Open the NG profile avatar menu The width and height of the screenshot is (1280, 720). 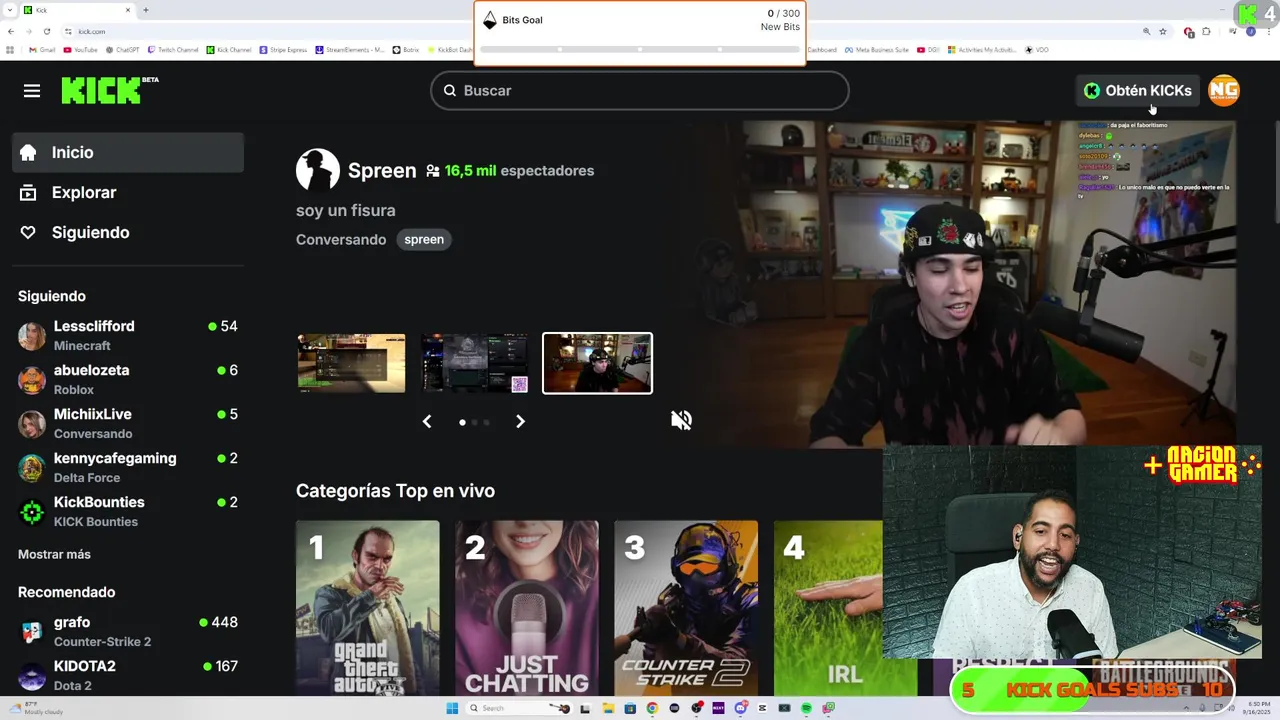[x=1224, y=90]
